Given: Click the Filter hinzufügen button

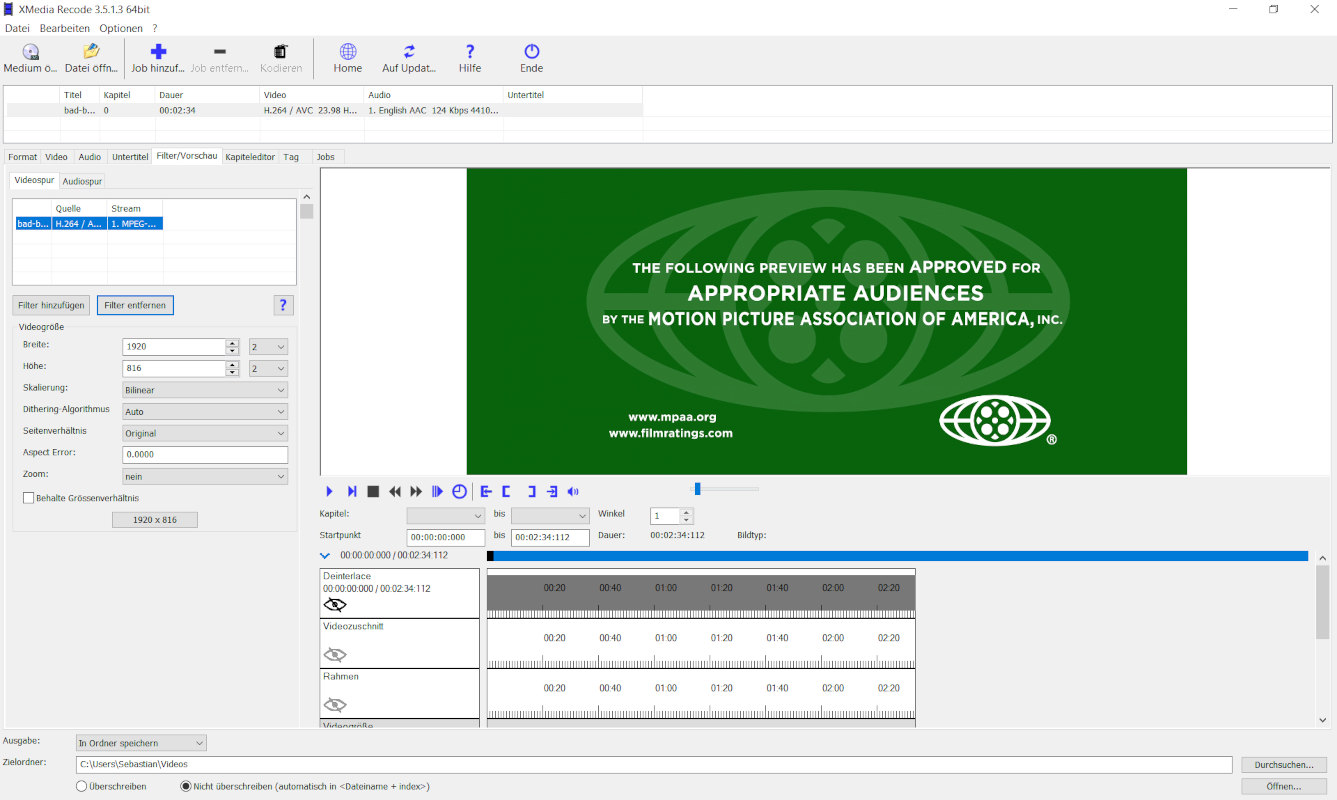Looking at the screenshot, I should 51,305.
